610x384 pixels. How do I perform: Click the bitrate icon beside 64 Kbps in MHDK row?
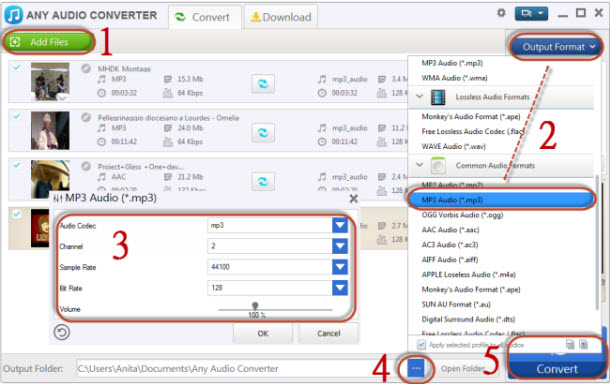[x=168, y=93]
